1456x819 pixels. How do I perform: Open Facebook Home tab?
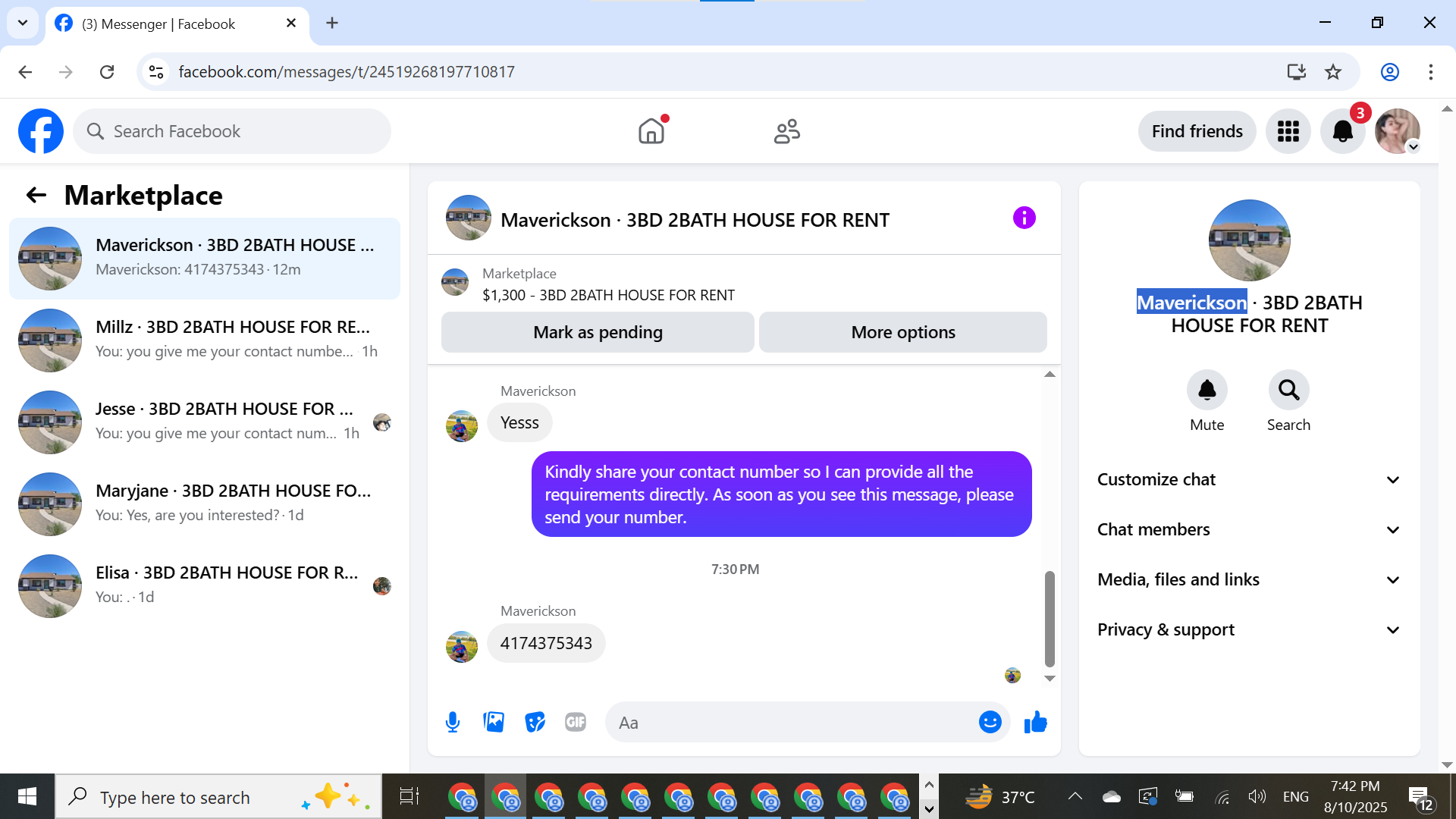[651, 131]
